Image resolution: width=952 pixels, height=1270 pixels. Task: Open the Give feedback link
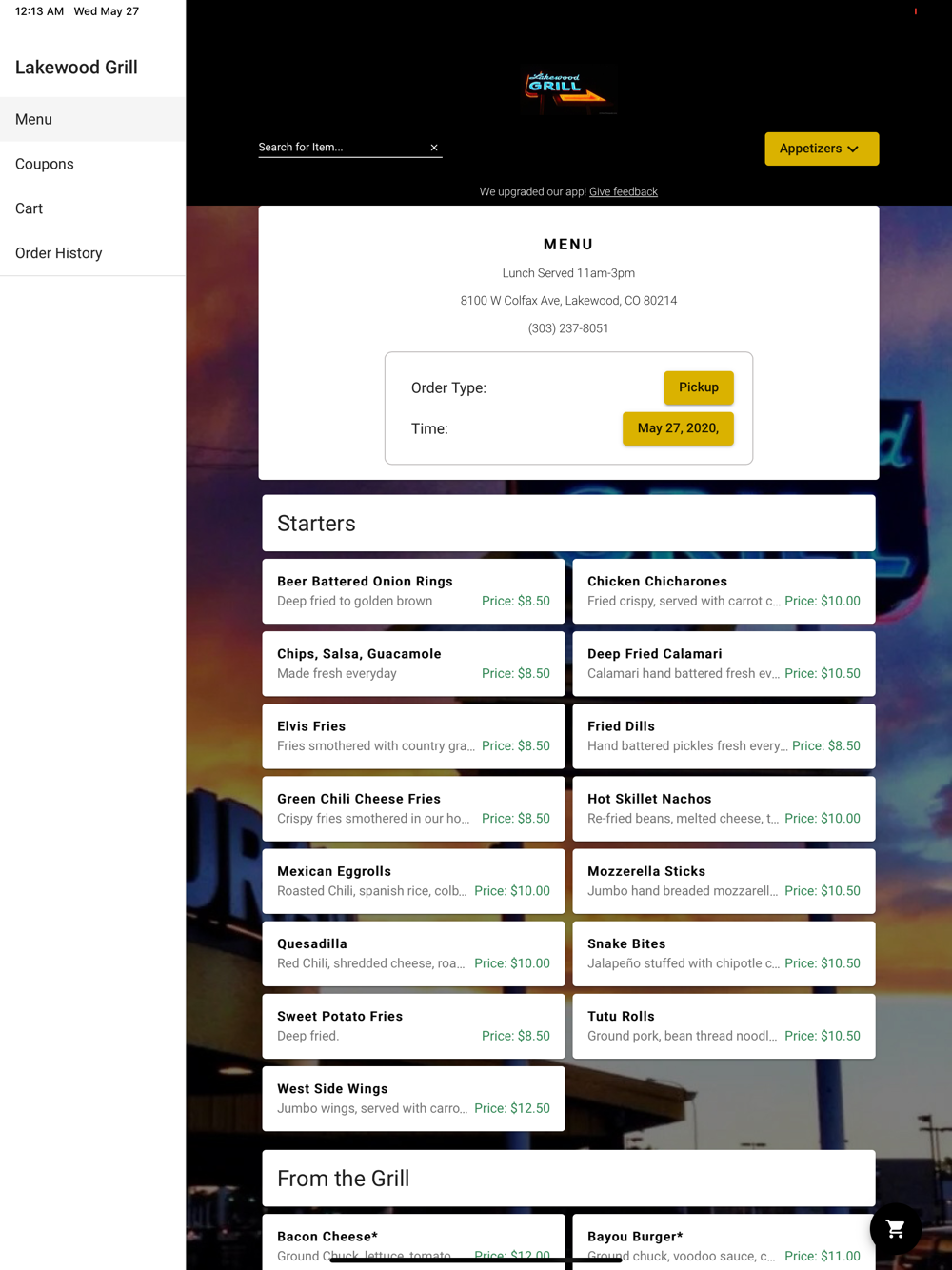[x=624, y=191]
